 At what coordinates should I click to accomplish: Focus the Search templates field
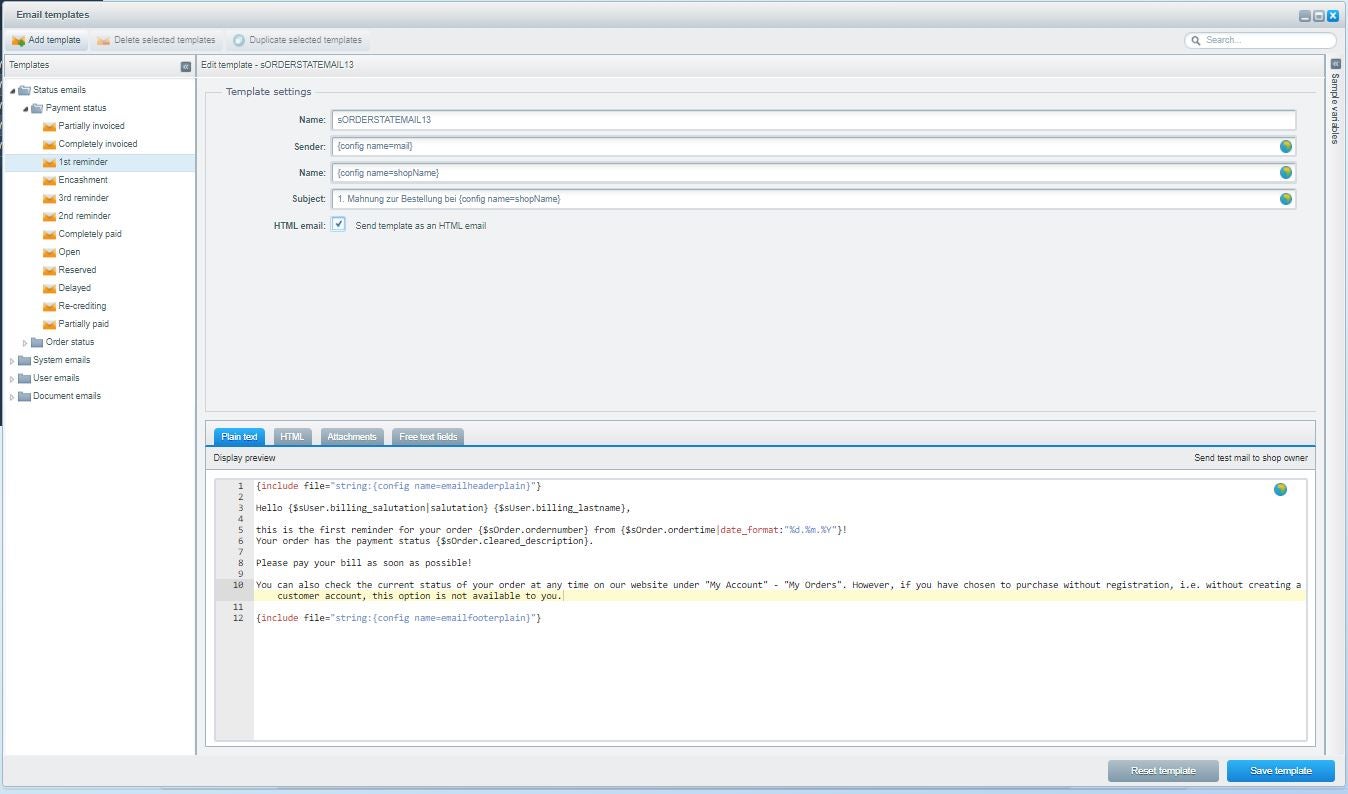click(x=1261, y=40)
